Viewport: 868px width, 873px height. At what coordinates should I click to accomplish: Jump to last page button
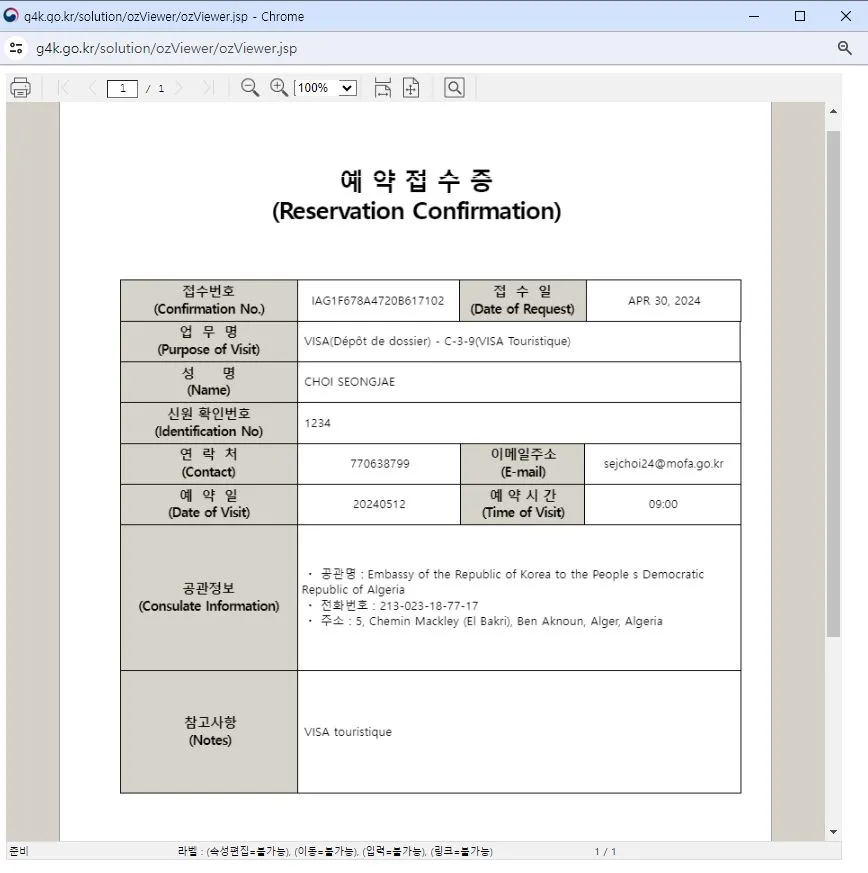point(208,88)
